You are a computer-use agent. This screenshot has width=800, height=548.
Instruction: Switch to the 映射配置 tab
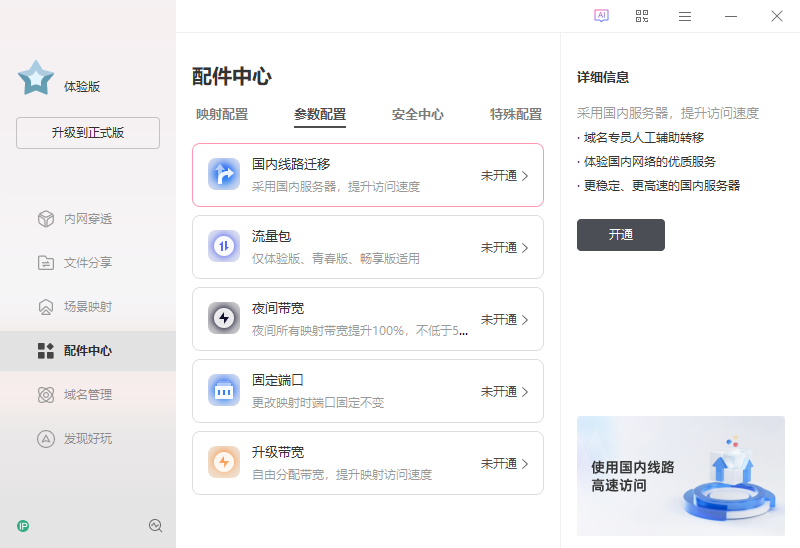[222, 114]
